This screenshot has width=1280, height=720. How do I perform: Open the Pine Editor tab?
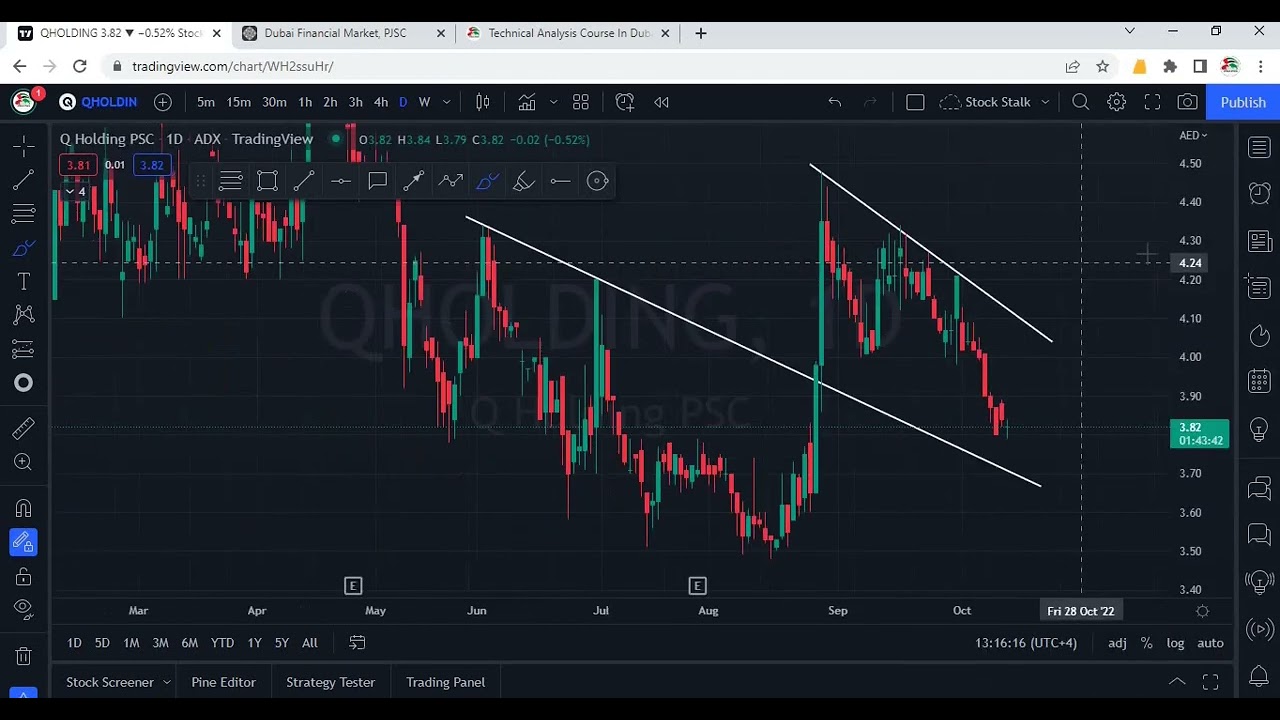224,682
